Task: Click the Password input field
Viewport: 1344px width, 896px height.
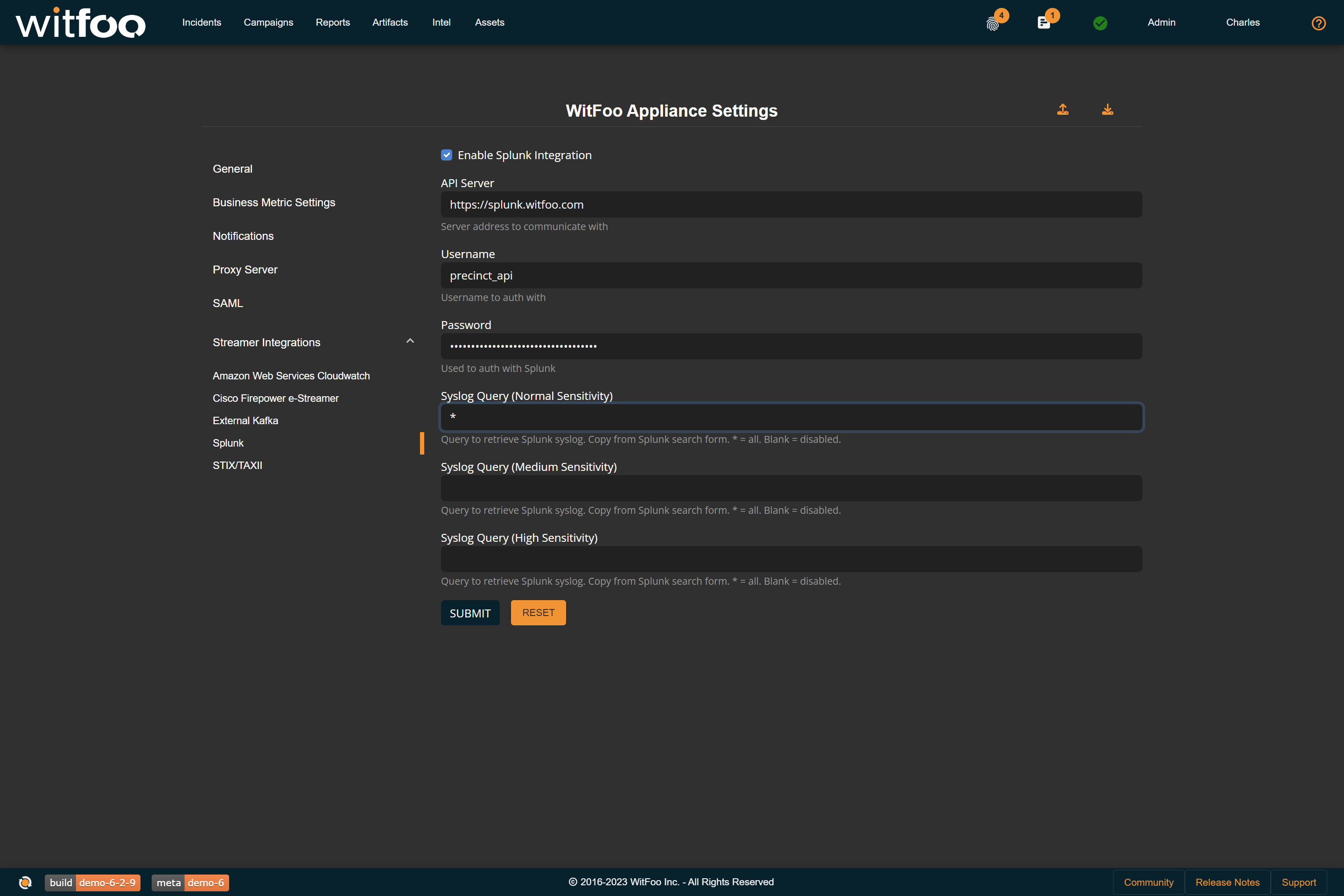Action: pyautogui.click(x=791, y=346)
